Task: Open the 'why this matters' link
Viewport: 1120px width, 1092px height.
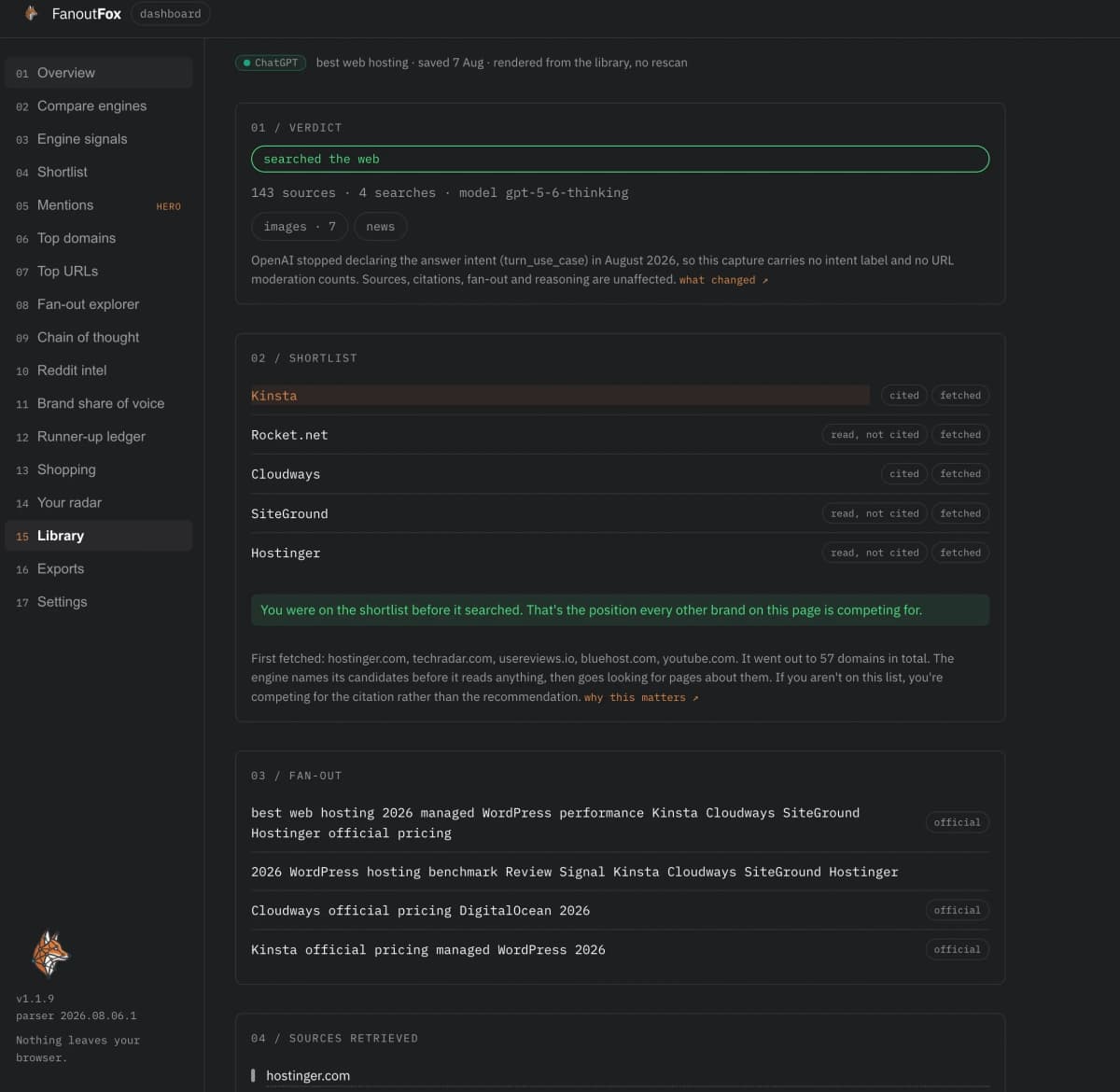Action: click(641, 697)
